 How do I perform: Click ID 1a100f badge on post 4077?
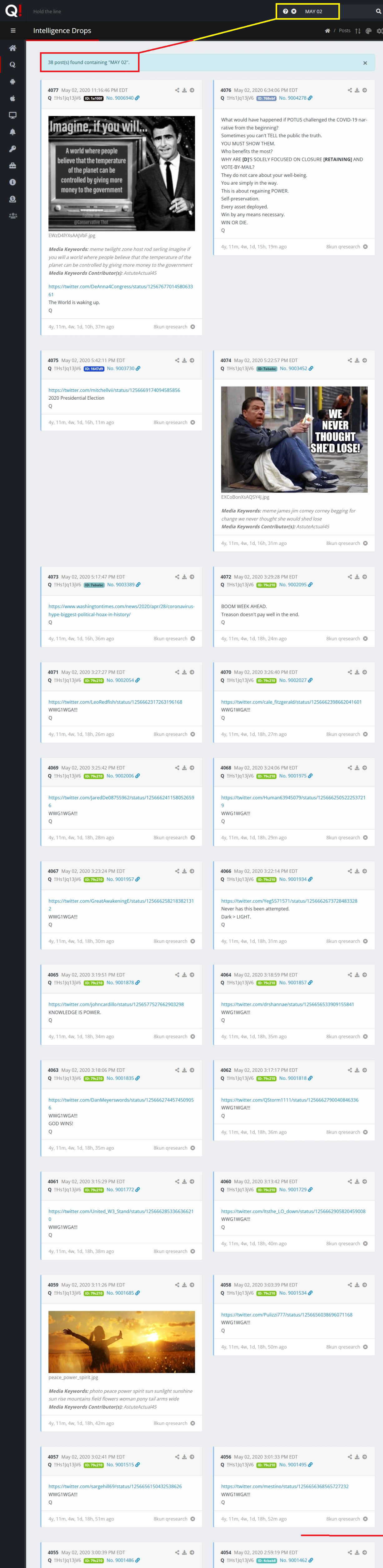94,98
